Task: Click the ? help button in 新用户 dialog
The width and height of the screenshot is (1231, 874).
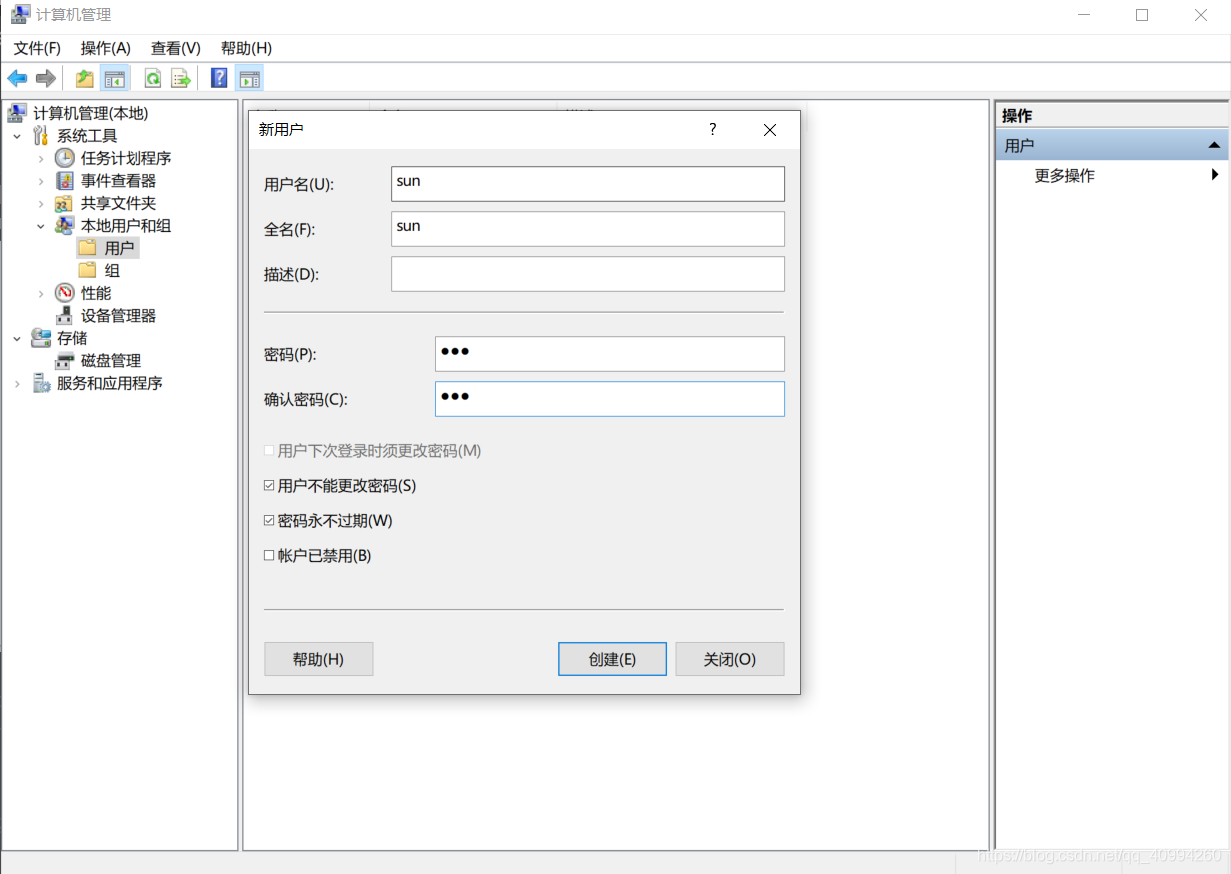Action: pyautogui.click(x=713, y=130)
